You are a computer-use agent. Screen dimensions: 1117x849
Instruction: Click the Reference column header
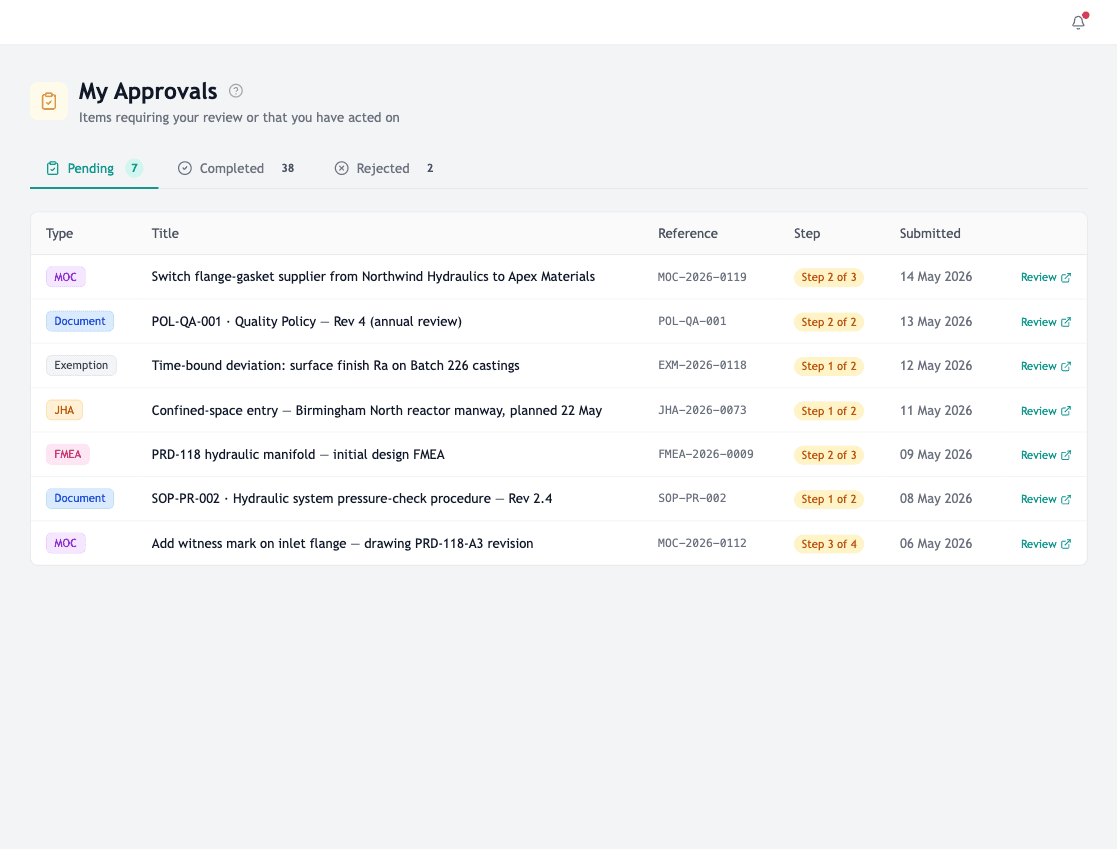pyautogui.click(x=687, y=234)
